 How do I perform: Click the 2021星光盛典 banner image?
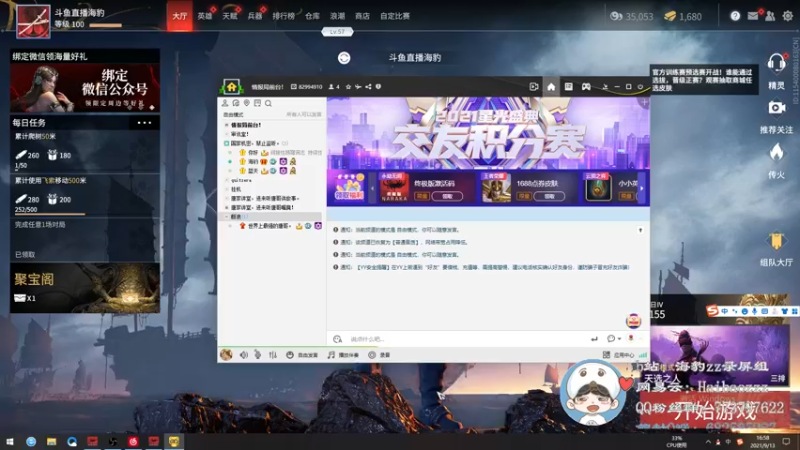tap(488, 133)
